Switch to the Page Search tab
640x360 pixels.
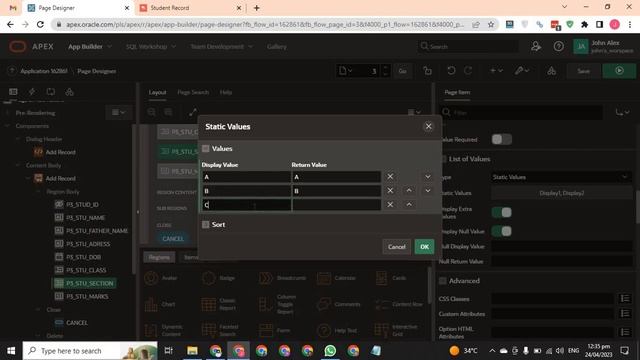pyautogui.click(x=193, y=92)
